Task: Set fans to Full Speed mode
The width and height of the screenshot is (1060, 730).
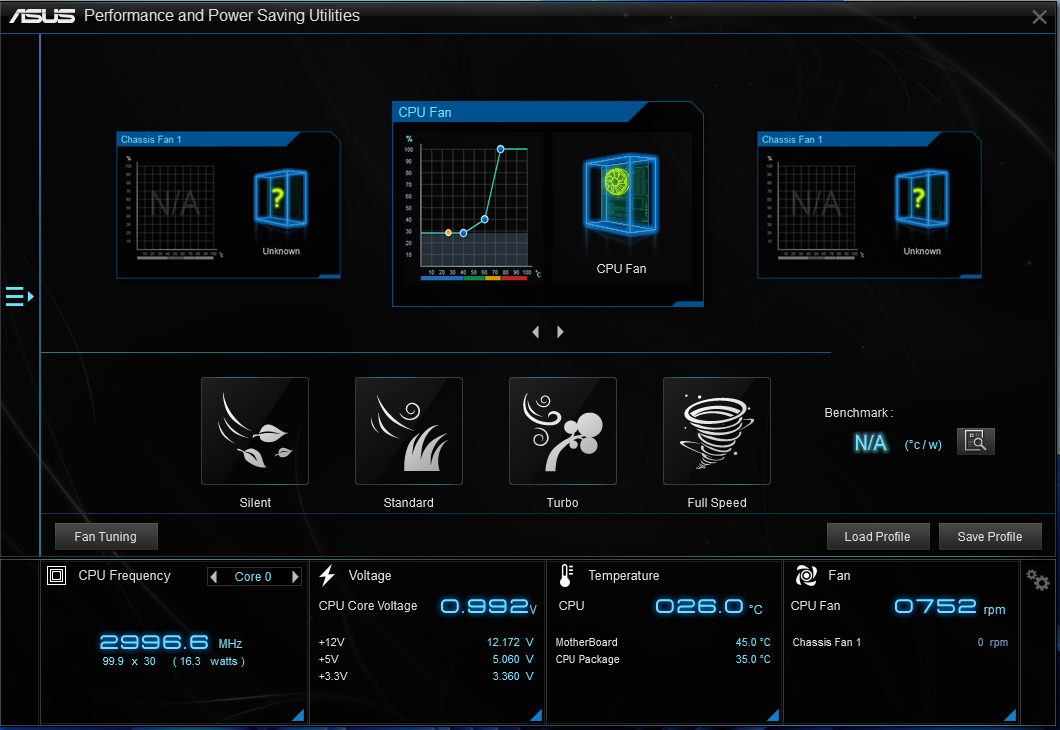Action: click(717, 431)
